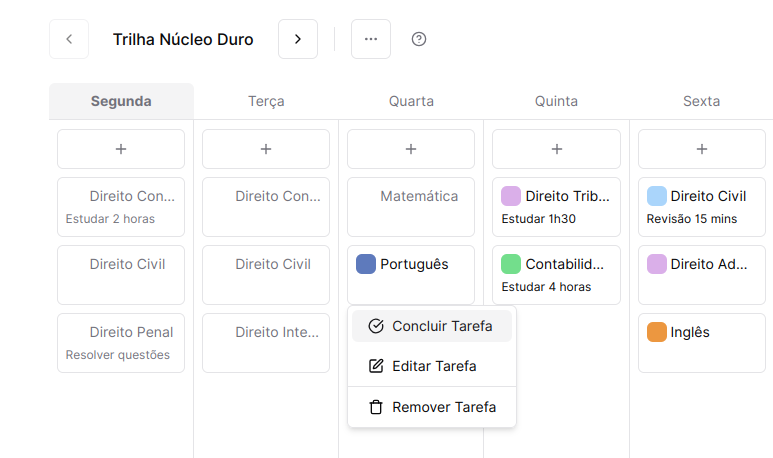Click the blue Português color swatch
773x458 pixels.
[366, 264]
